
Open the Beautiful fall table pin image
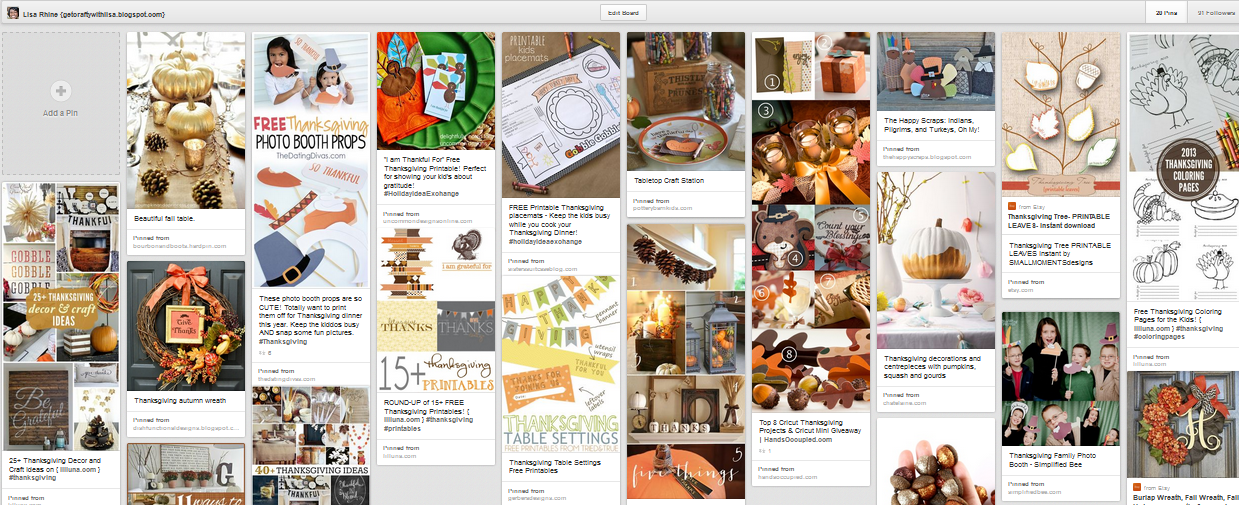point(186,119)
